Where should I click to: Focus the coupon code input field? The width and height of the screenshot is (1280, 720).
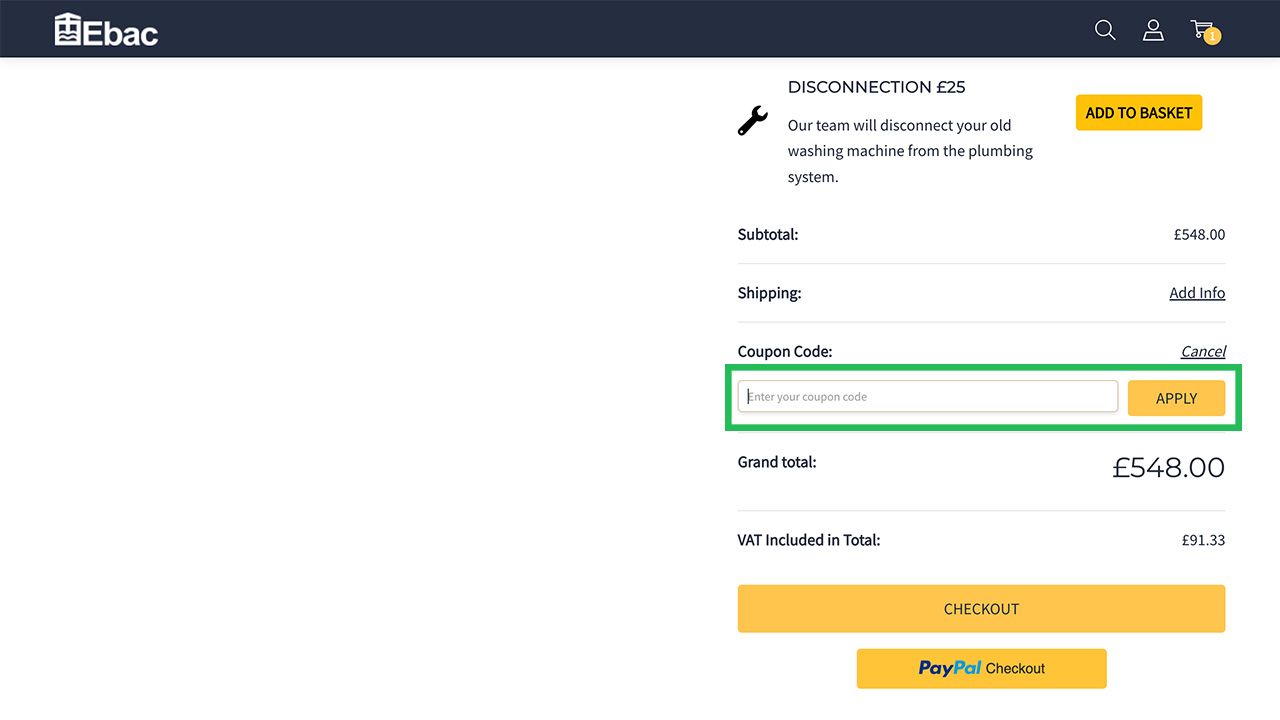point(927,397)
